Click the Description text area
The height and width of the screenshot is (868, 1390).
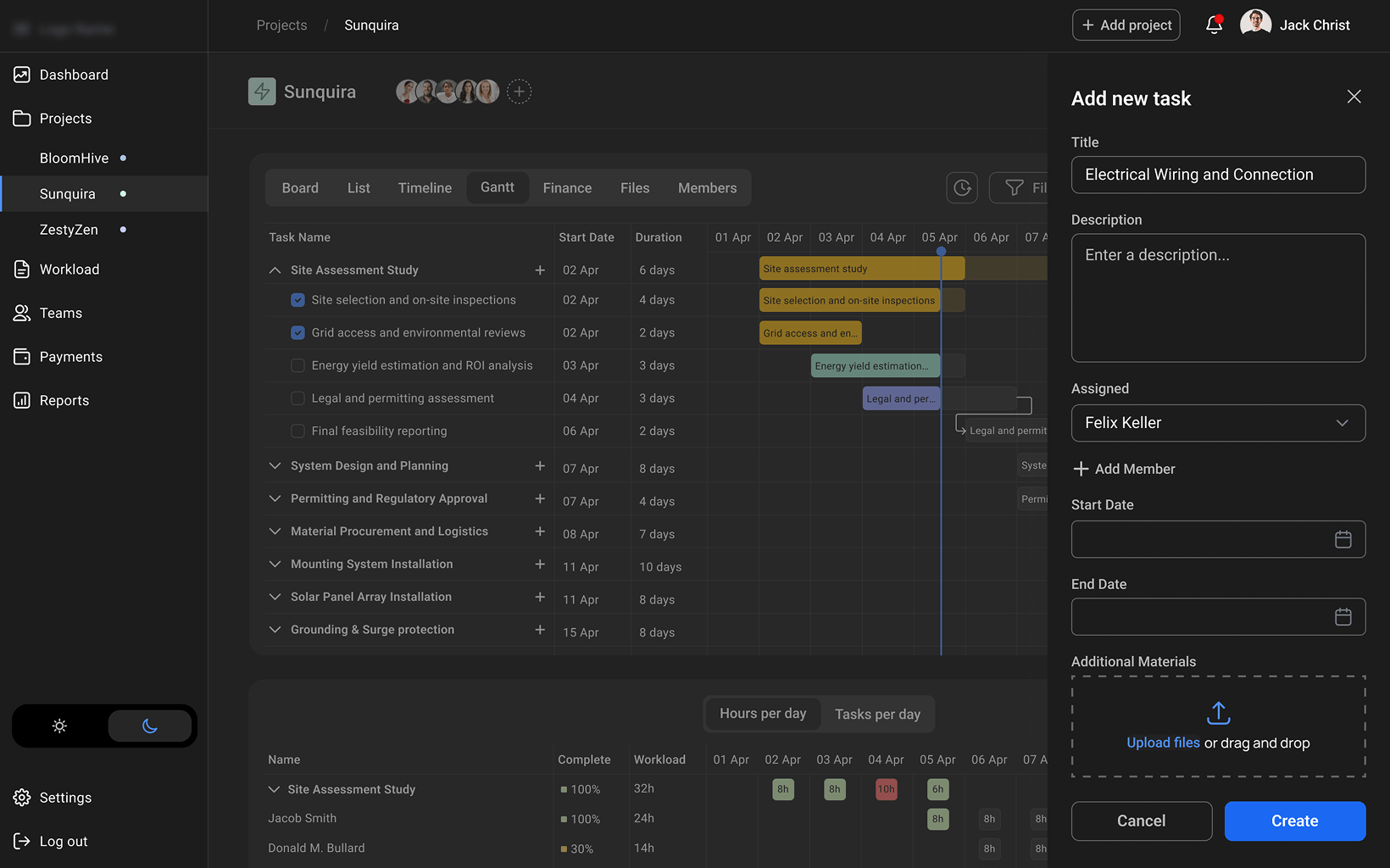pyautogui.click(x=1218, y=298)
